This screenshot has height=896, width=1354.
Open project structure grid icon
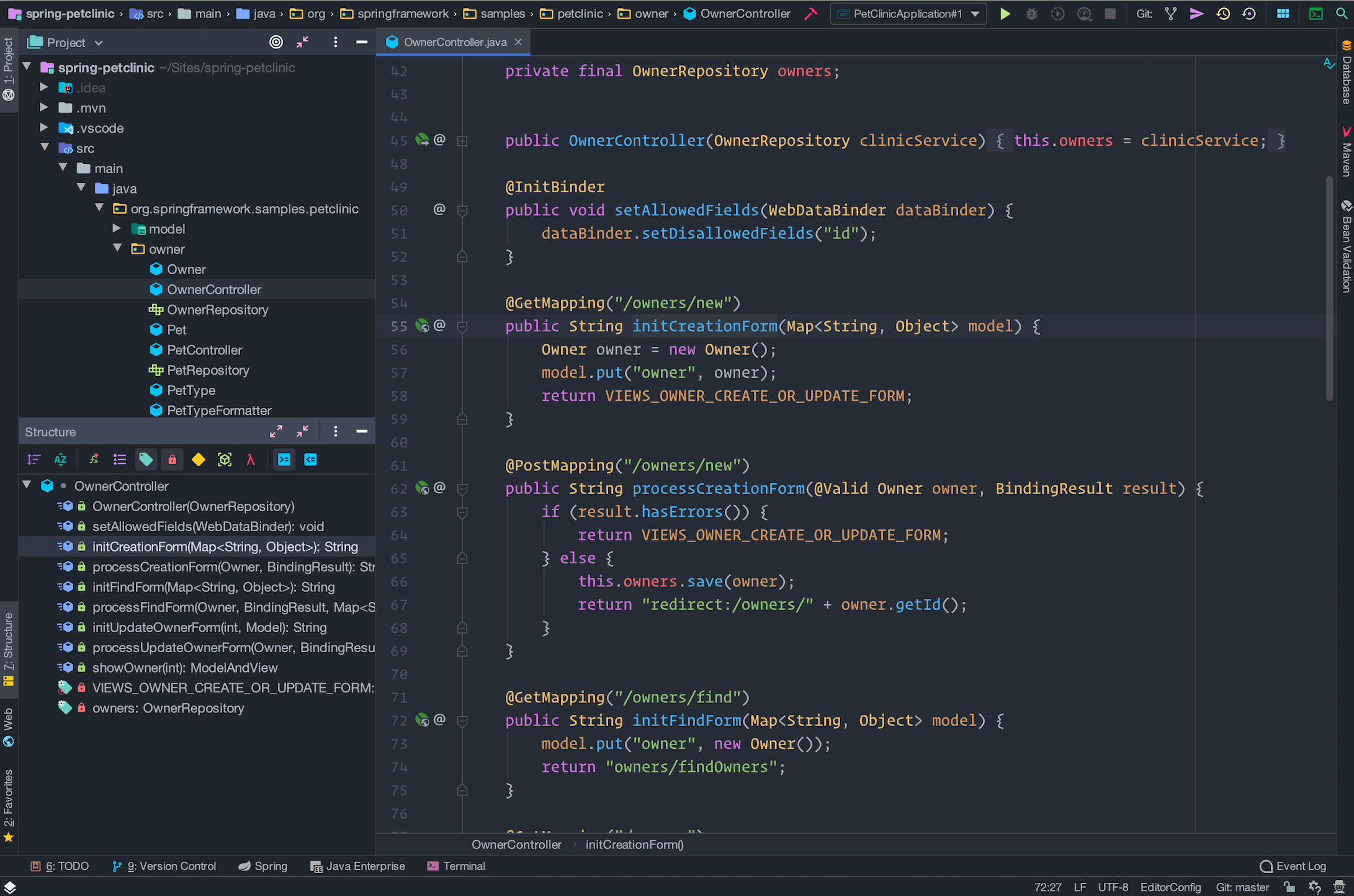pyautogui.click(x=1283, y=14)
